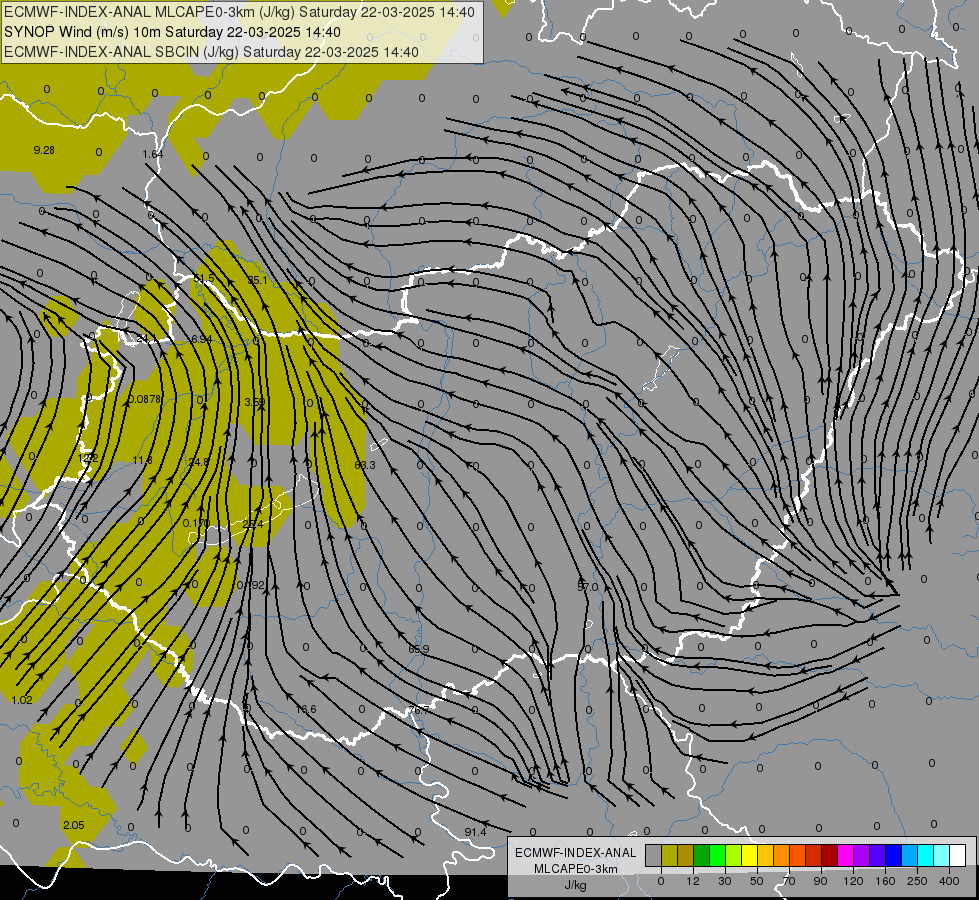Click legend tick value 70
Viewport: 979px width, 900px height.
click(x=789, y=881)
